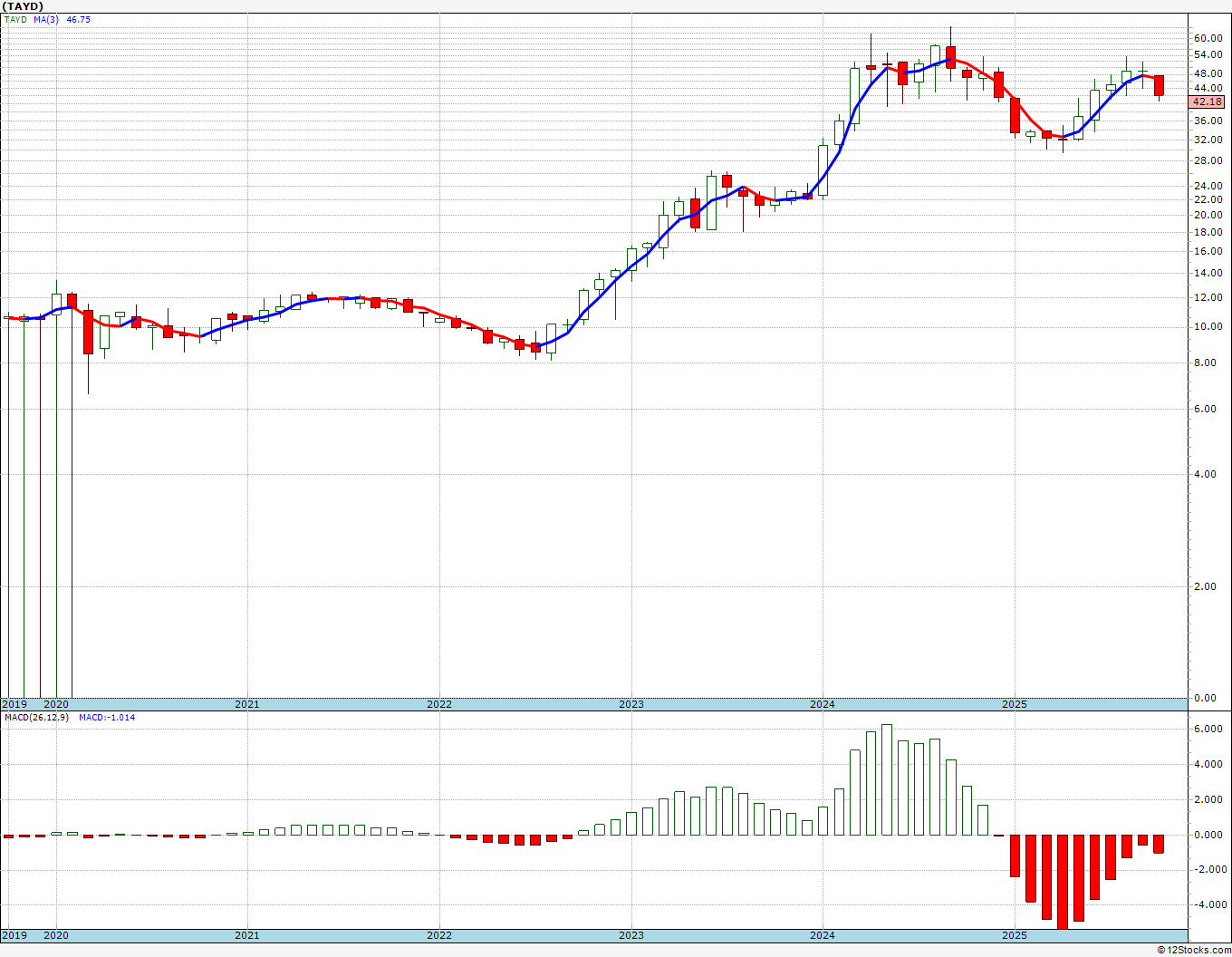Screen dimensions: 1232x957
Task: Click 2022 on the price chart time axis
Action: coord(439,704)
